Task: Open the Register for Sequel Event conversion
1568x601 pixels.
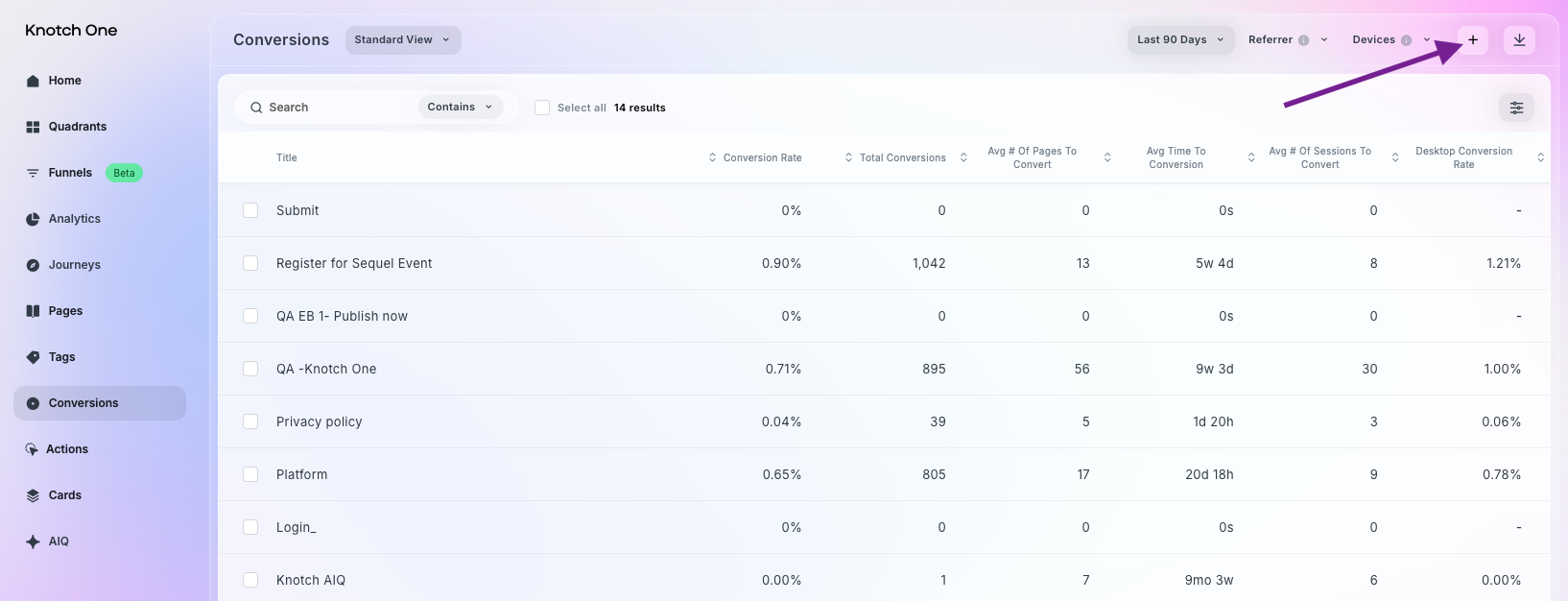Action: (354, 263)
